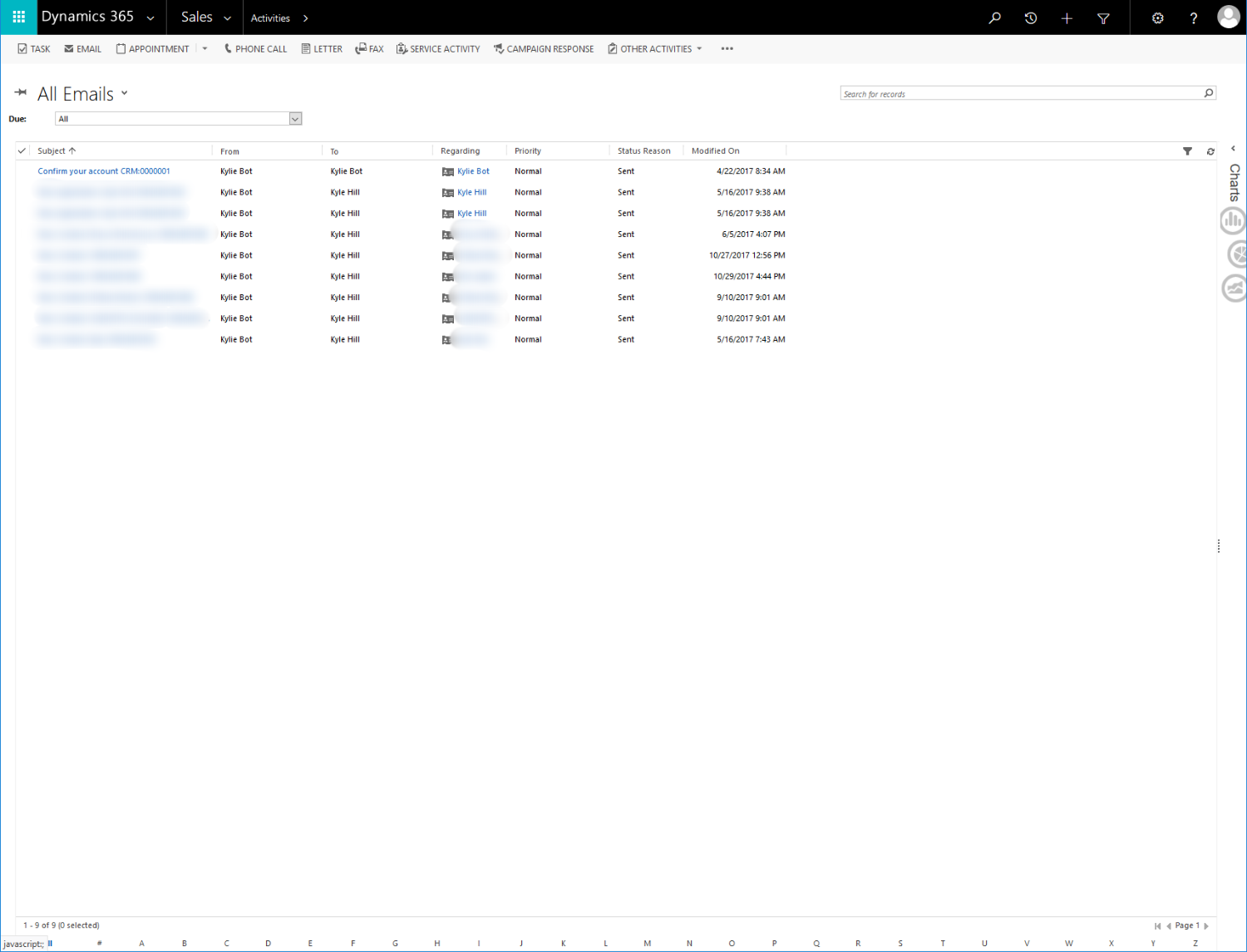Filter records by letter M
Screen dimensions: 1247x952
pyautogui.click(x=648, y=943)
